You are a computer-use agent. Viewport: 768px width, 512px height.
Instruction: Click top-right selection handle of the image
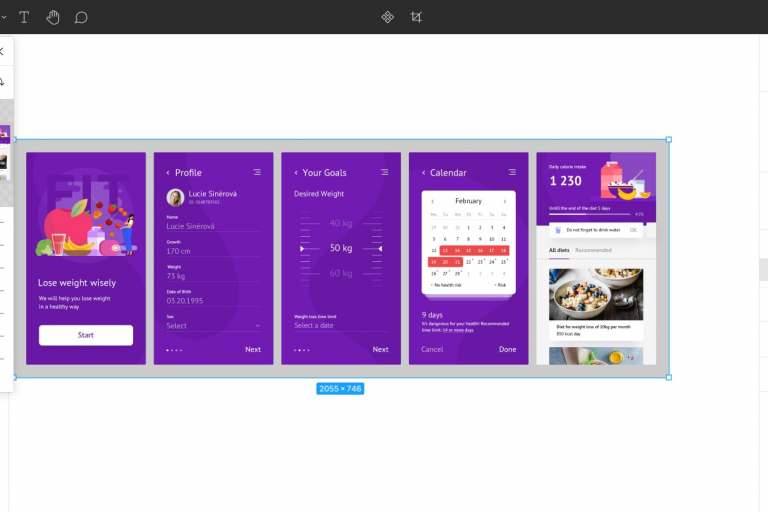tap(669, 140)
